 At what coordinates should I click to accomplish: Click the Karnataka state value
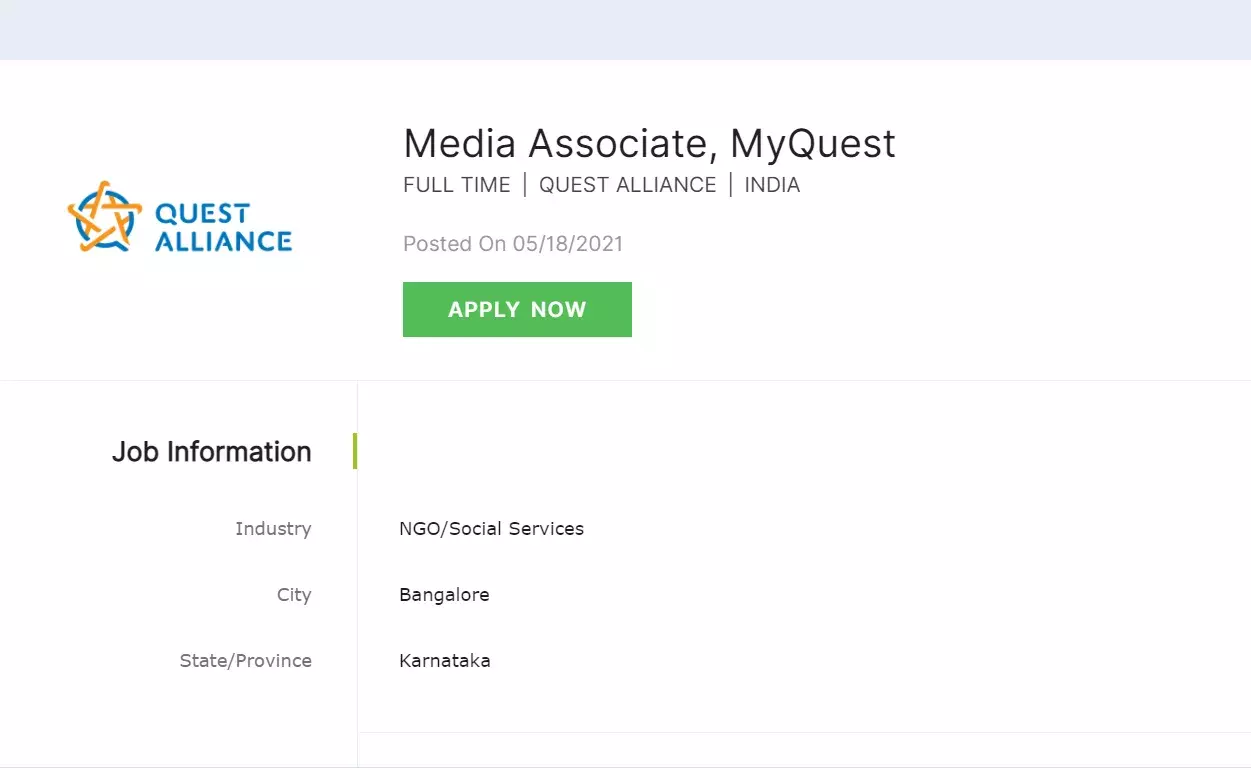coord(445,660)
